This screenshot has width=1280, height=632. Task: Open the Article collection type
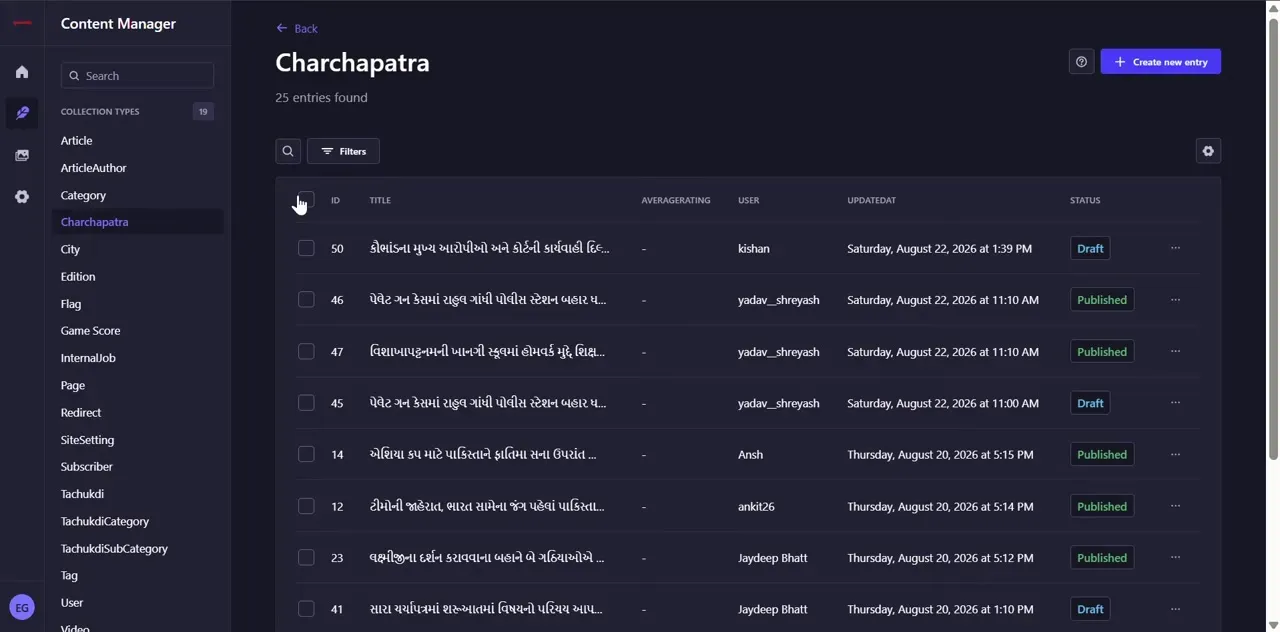coord(76,141)
